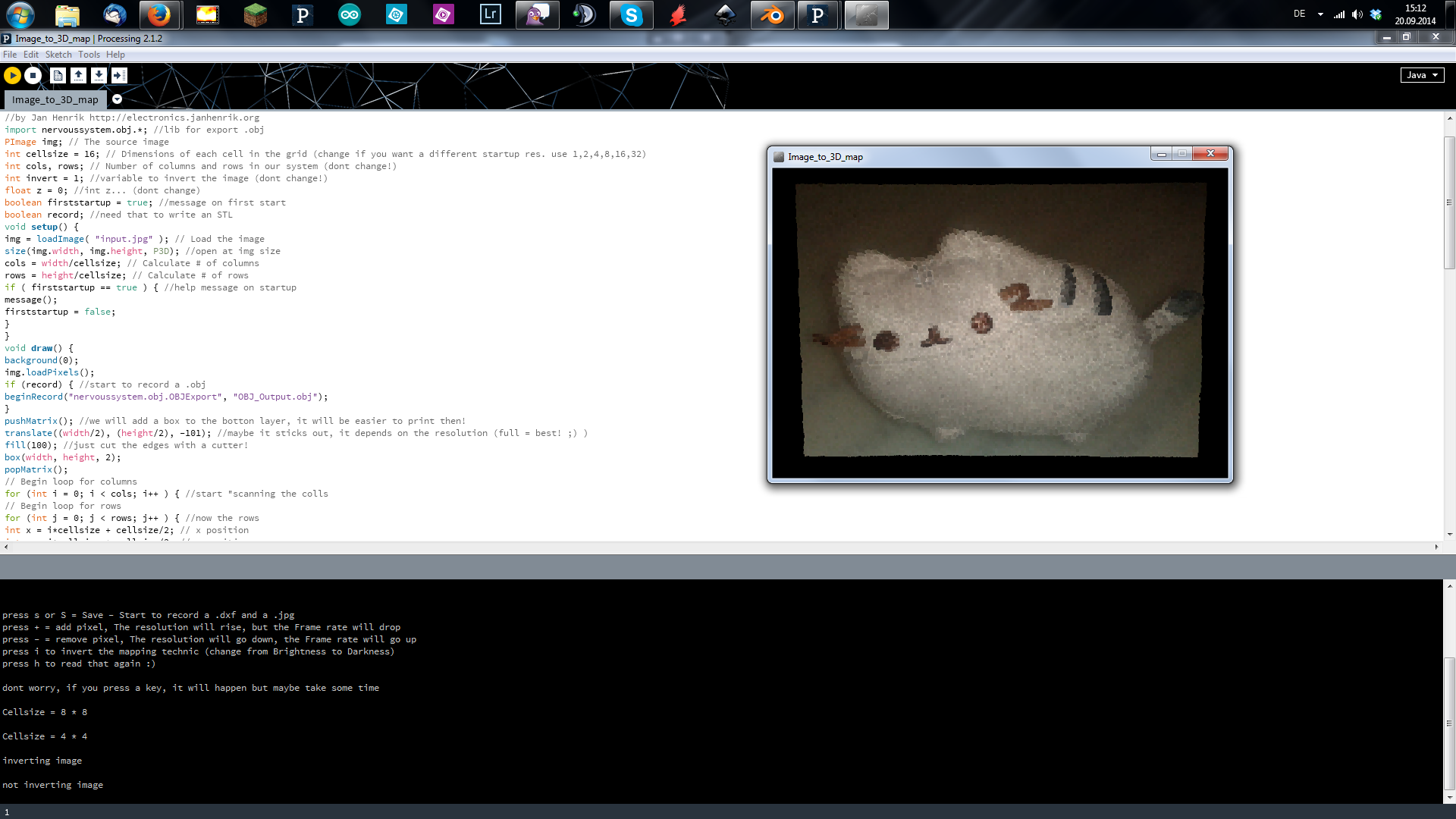Viewport: 1456px width, 819px height.
Task: Open the red bird taskbar icon
Action: pos(678,14)
